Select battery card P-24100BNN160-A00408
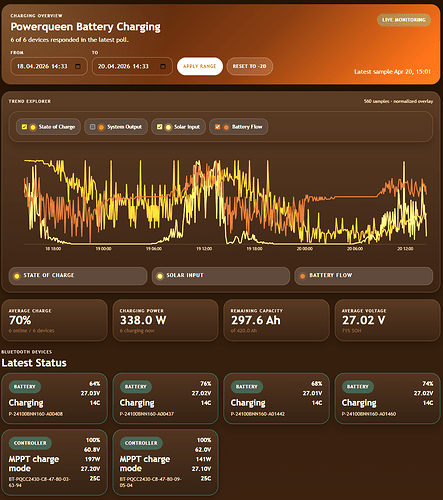Viewport: 443px width, 500px height. click(55, 398)
